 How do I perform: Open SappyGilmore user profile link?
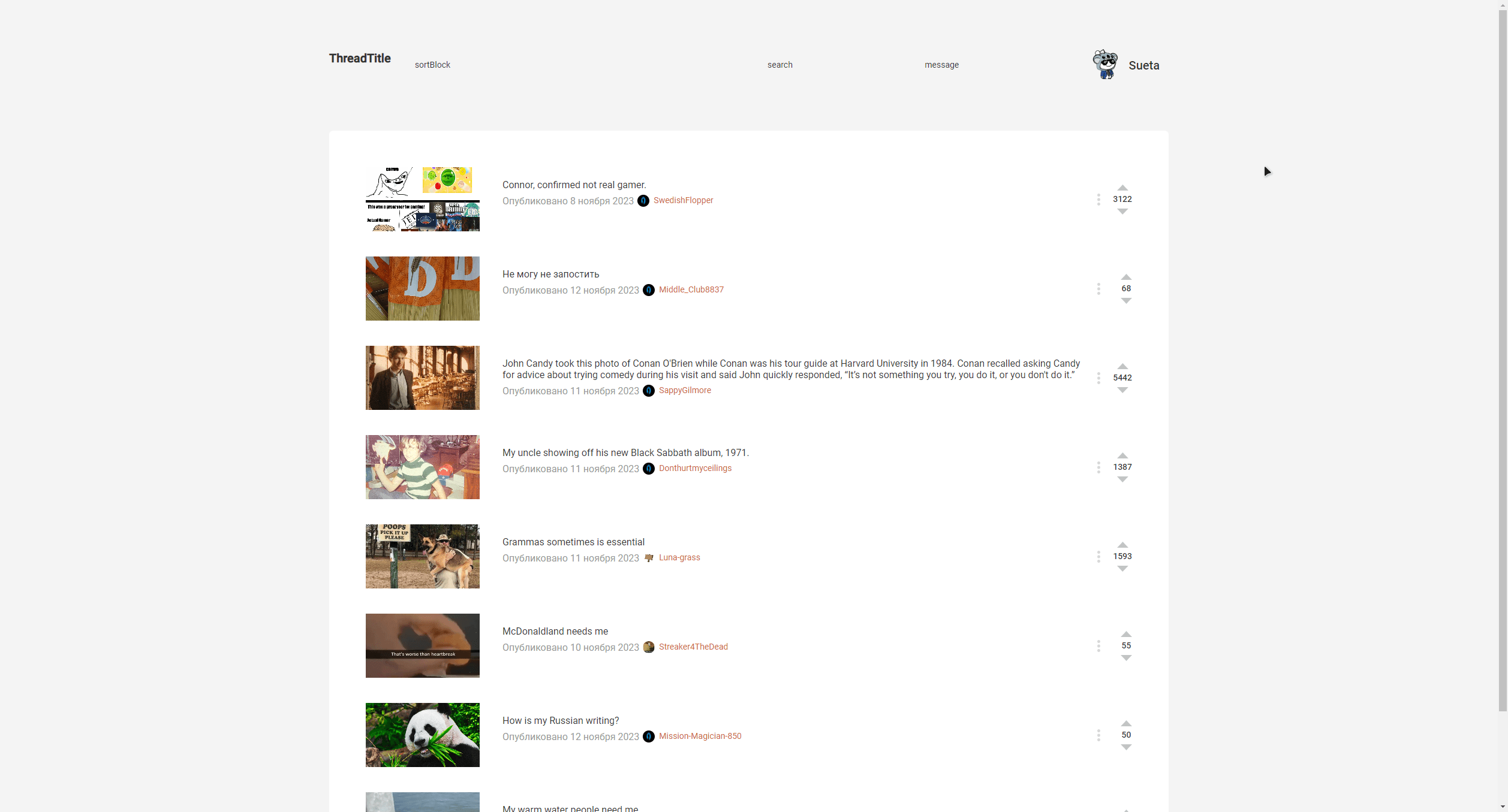pyautogui.click(x=685, y=390)
